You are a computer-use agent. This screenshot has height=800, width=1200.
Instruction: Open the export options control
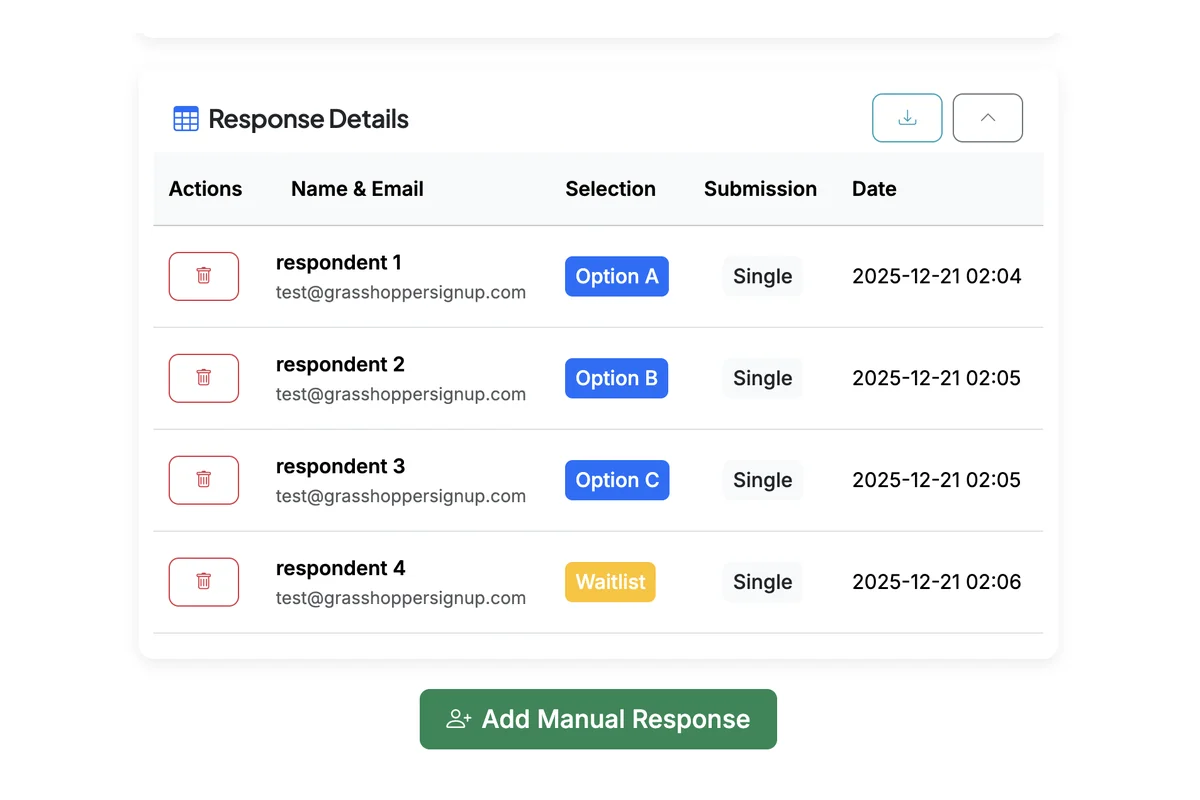[x=907, y=117]
